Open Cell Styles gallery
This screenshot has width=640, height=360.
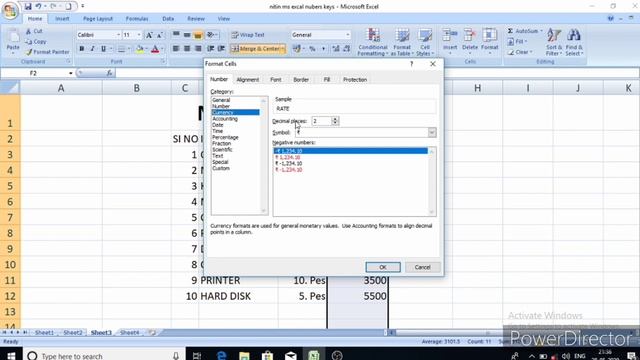(x=425, y=42)
